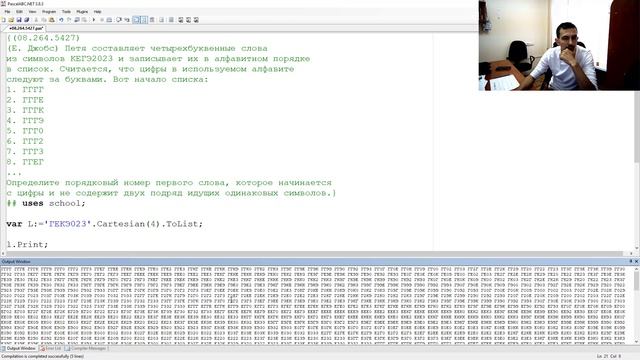Switch to the Output Window bottom tab
This screenshot has width=640, height=360.
click(x=19, y=349)
